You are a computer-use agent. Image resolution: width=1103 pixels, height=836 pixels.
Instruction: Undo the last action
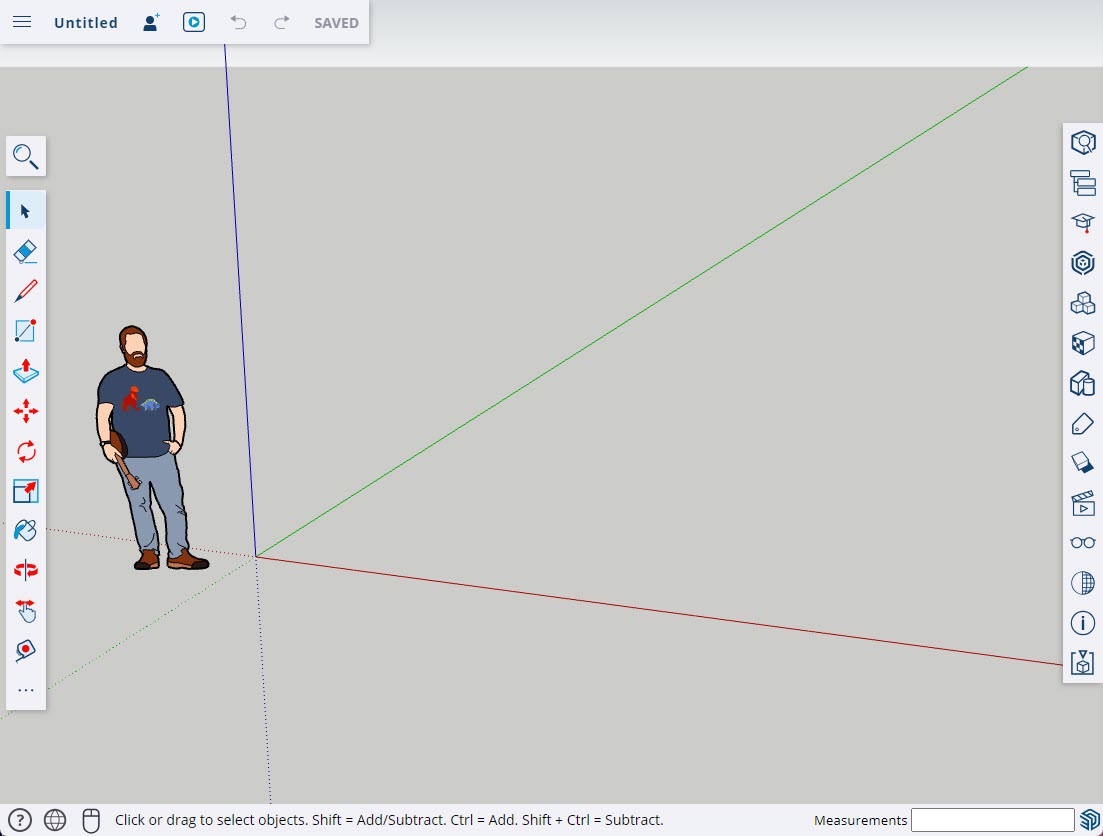coord(238,22)
